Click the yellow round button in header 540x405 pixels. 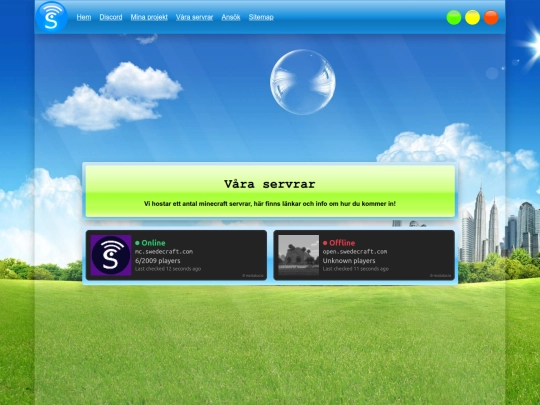tap(472, 18)
